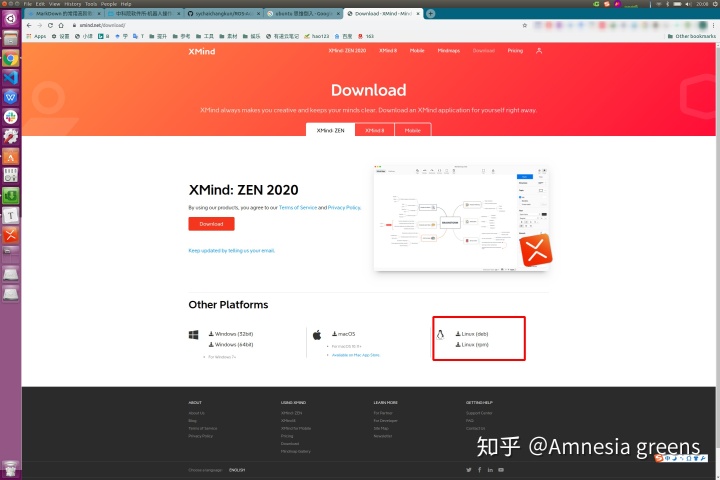
Task: Open the hao123 bookmark
Action: tap(316, 36)
